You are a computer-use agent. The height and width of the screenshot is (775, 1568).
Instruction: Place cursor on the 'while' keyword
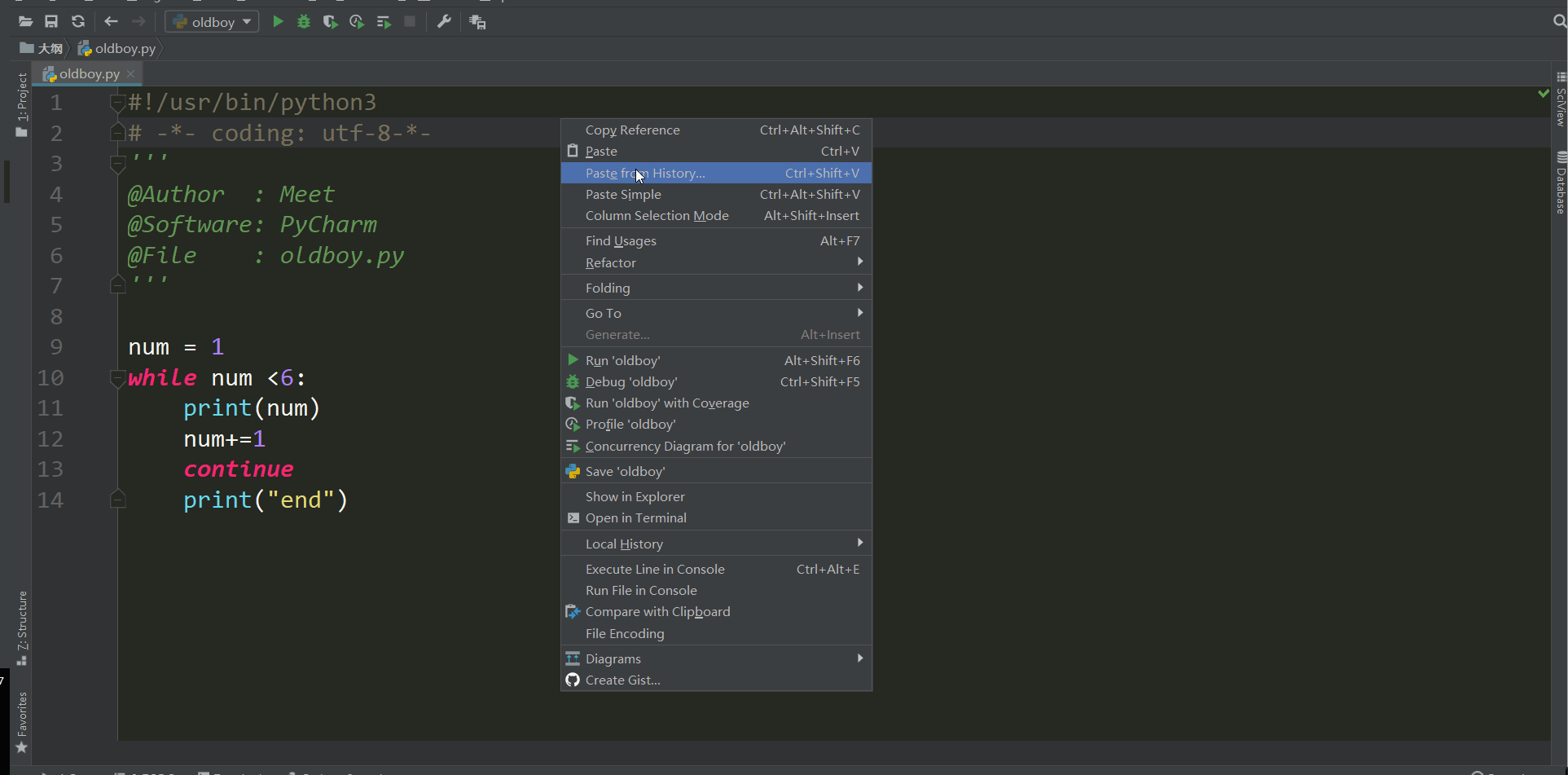coord(162,378)
